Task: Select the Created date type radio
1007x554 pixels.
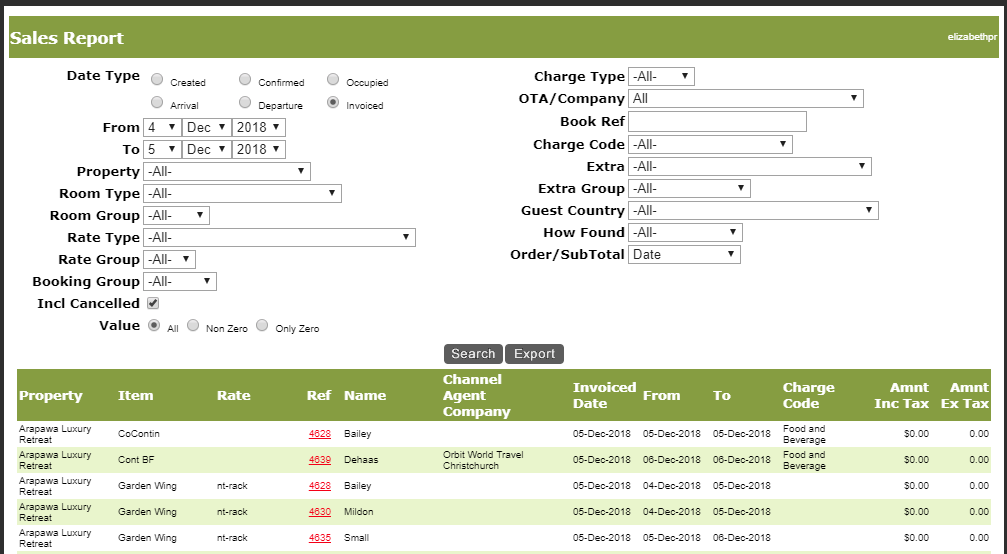Action: 157,80
